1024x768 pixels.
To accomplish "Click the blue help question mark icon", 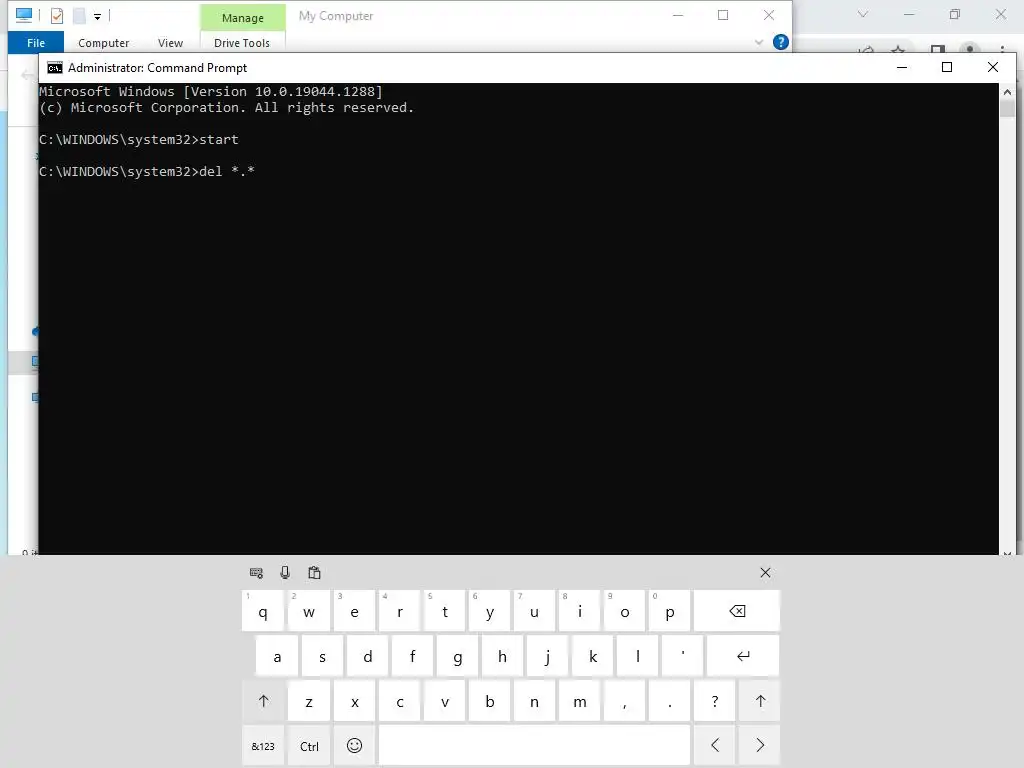I will (780, 42).
